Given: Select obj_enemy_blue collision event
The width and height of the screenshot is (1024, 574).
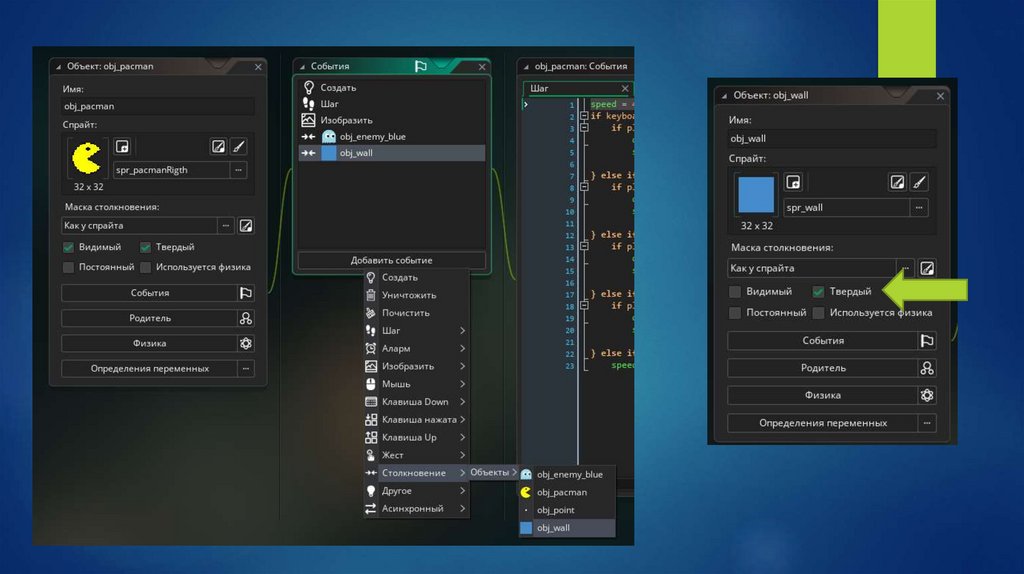Looking at the screenshot, I should pyautogui.click(x=392, y=136).
